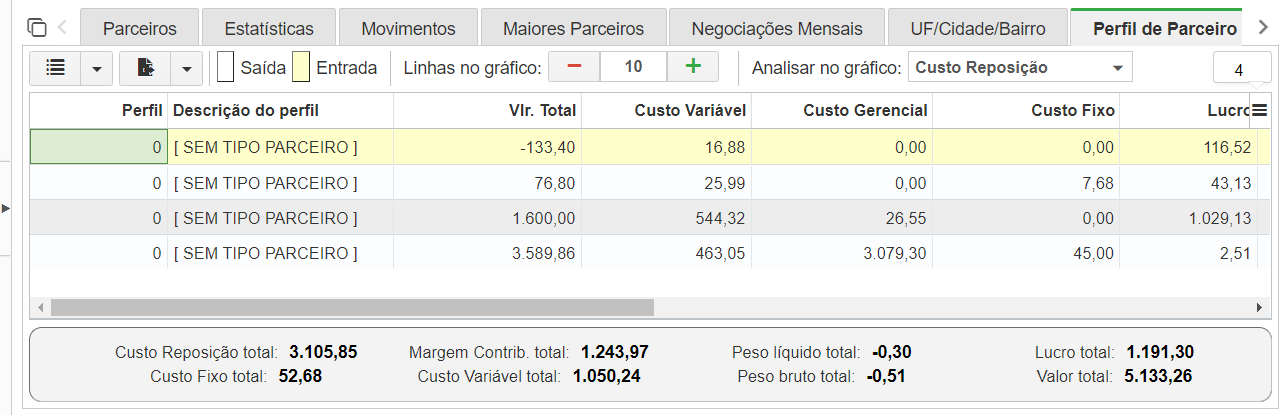Expand the export options dropdown arrow
This screenshot has height=415, width=1284.
[187, 68]
